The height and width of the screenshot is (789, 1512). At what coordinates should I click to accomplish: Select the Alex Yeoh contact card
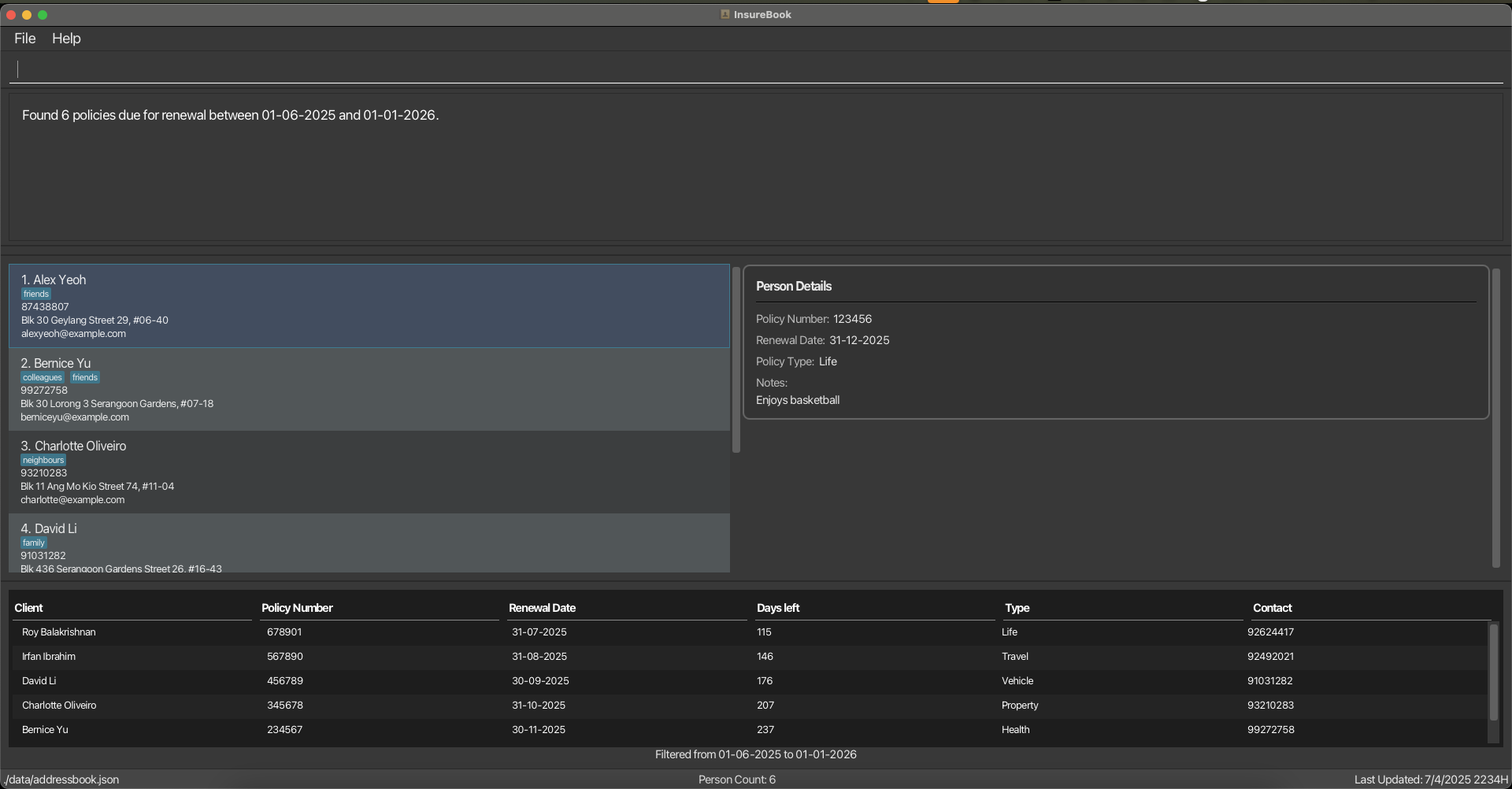[369, 306]
